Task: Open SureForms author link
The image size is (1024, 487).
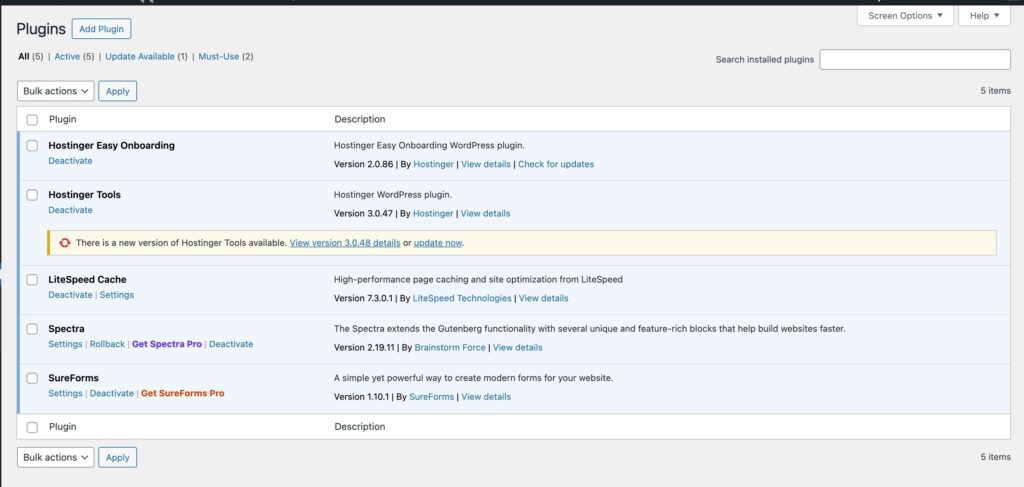Action: (432, 397)
